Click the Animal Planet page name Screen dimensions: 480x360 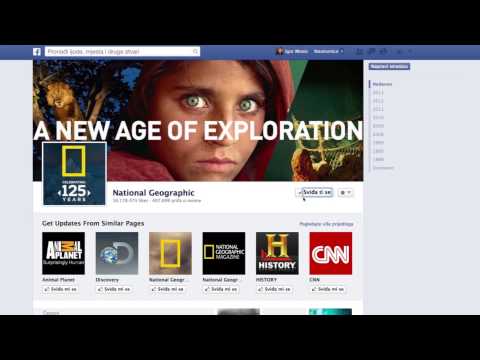pos(58,280)
